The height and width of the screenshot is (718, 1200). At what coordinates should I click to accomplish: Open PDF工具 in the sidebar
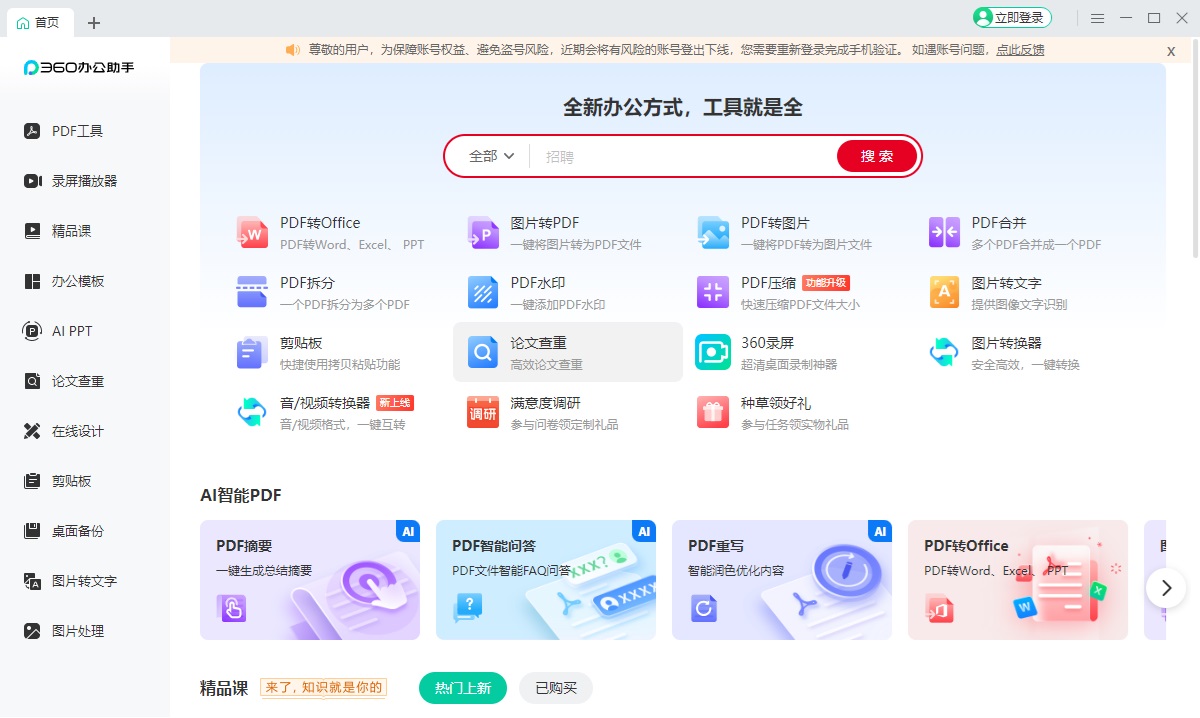coord(64,131)
